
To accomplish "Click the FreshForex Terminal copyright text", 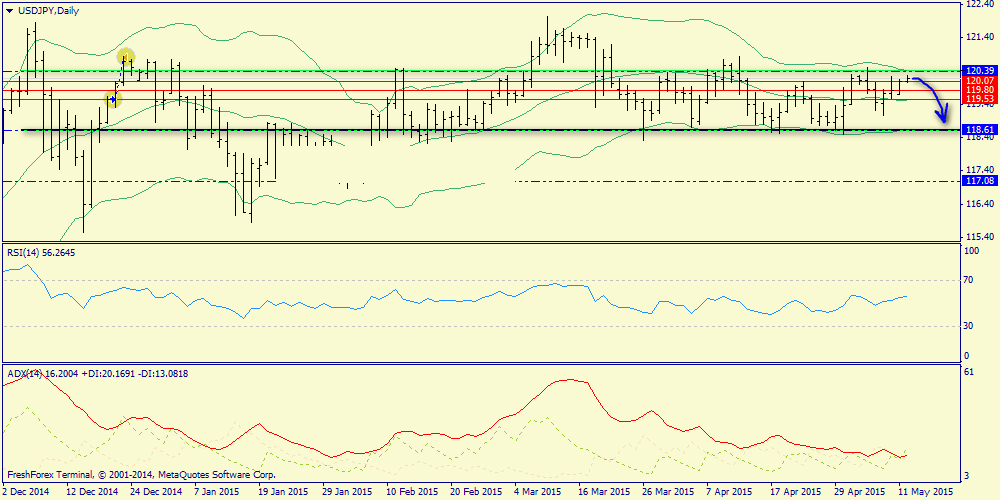I will point(140,475).
